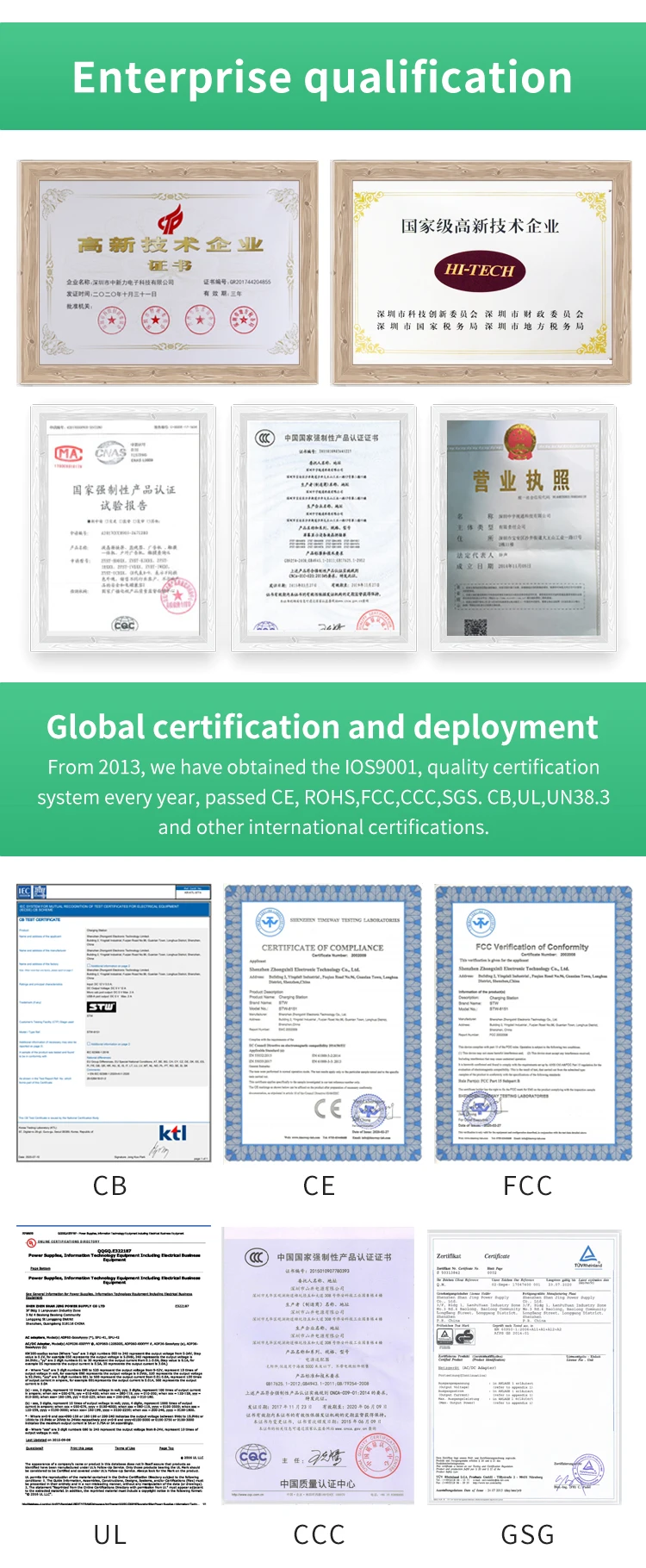The height and width of the screenshot is (1568, 646).
Task: Open the CE Certificate of Compliance image
Action: click(x=323, y=1023)
